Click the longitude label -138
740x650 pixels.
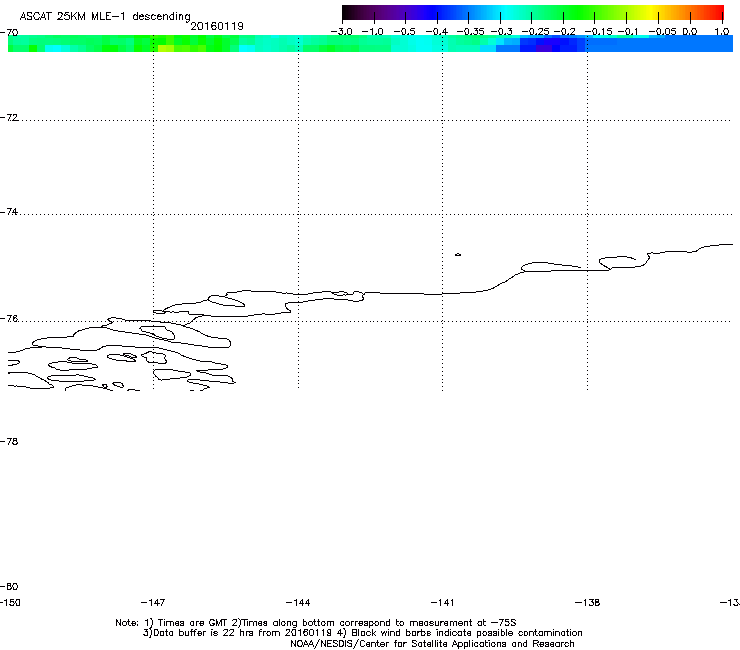coord(588,603)
